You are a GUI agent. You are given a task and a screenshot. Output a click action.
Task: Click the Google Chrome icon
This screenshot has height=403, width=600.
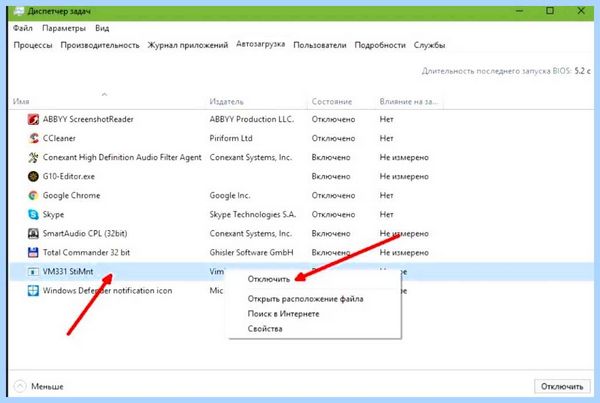coord(33,195)
